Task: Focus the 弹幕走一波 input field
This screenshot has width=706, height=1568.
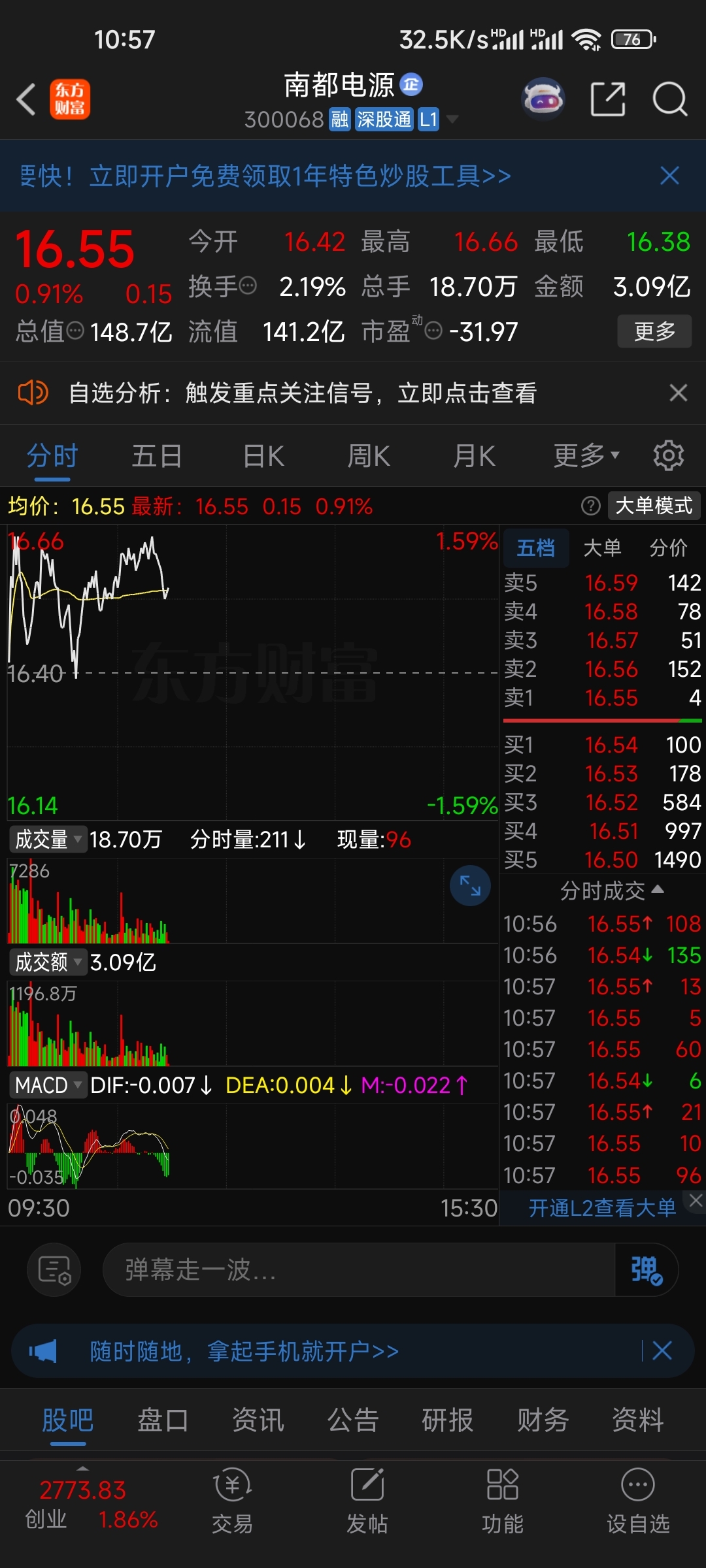Action: 358,1270
